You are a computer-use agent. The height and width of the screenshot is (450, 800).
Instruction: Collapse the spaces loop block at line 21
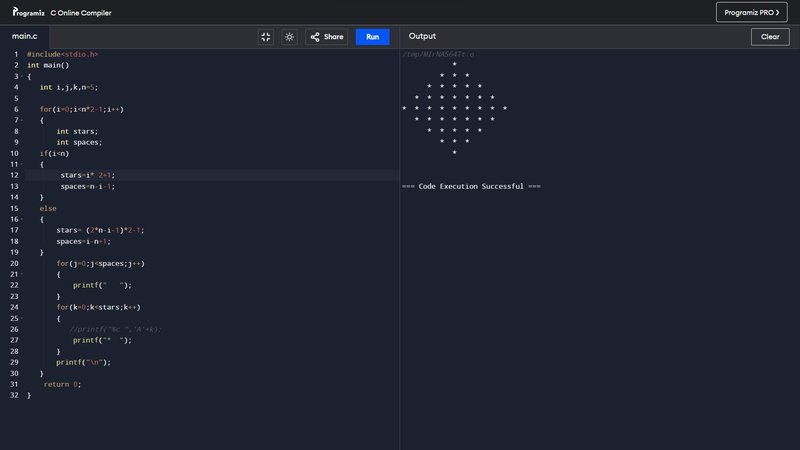[x=22, y=274]
